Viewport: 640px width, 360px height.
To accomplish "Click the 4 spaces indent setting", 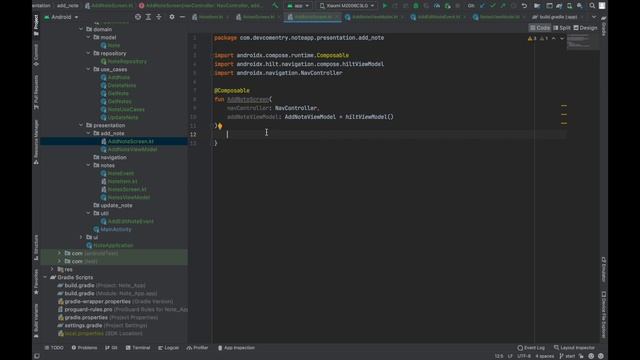I will (544, 356).
